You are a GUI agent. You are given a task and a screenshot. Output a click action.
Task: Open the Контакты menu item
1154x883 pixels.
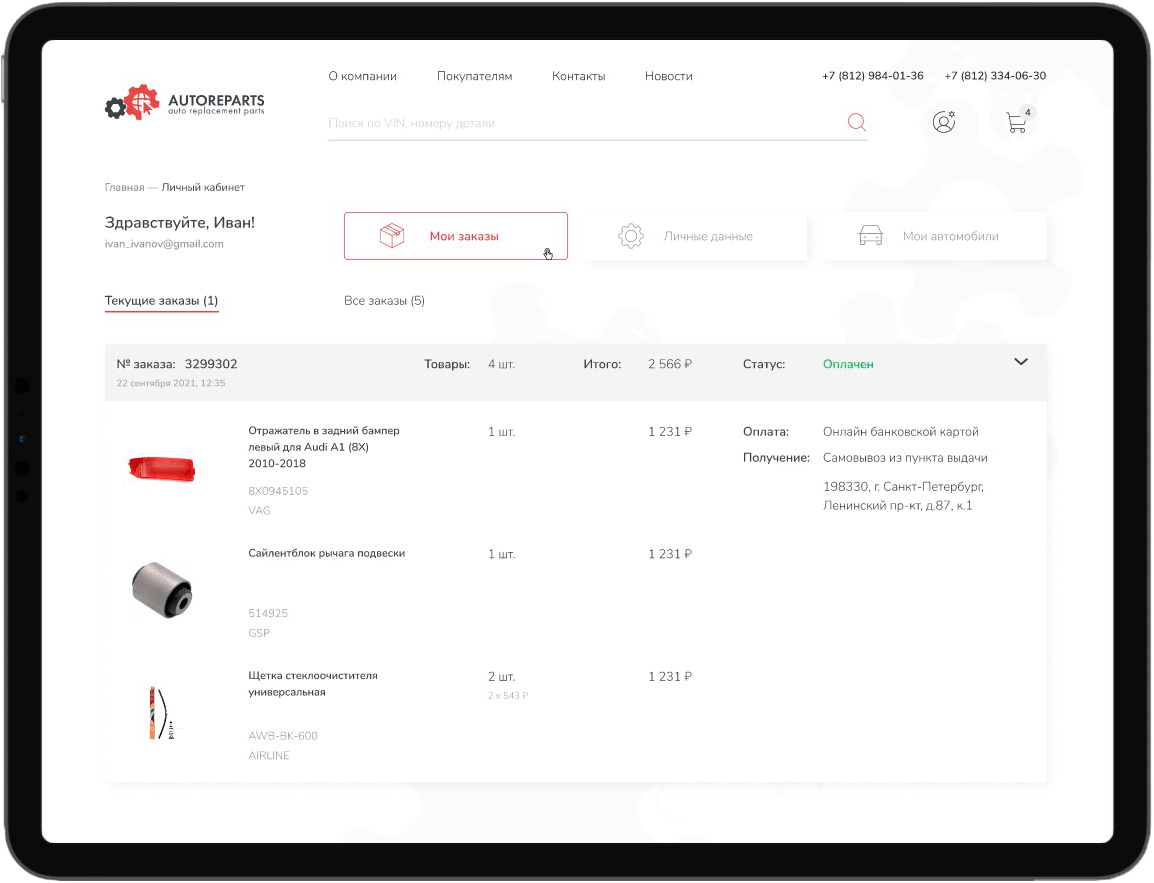coord(578,76)
